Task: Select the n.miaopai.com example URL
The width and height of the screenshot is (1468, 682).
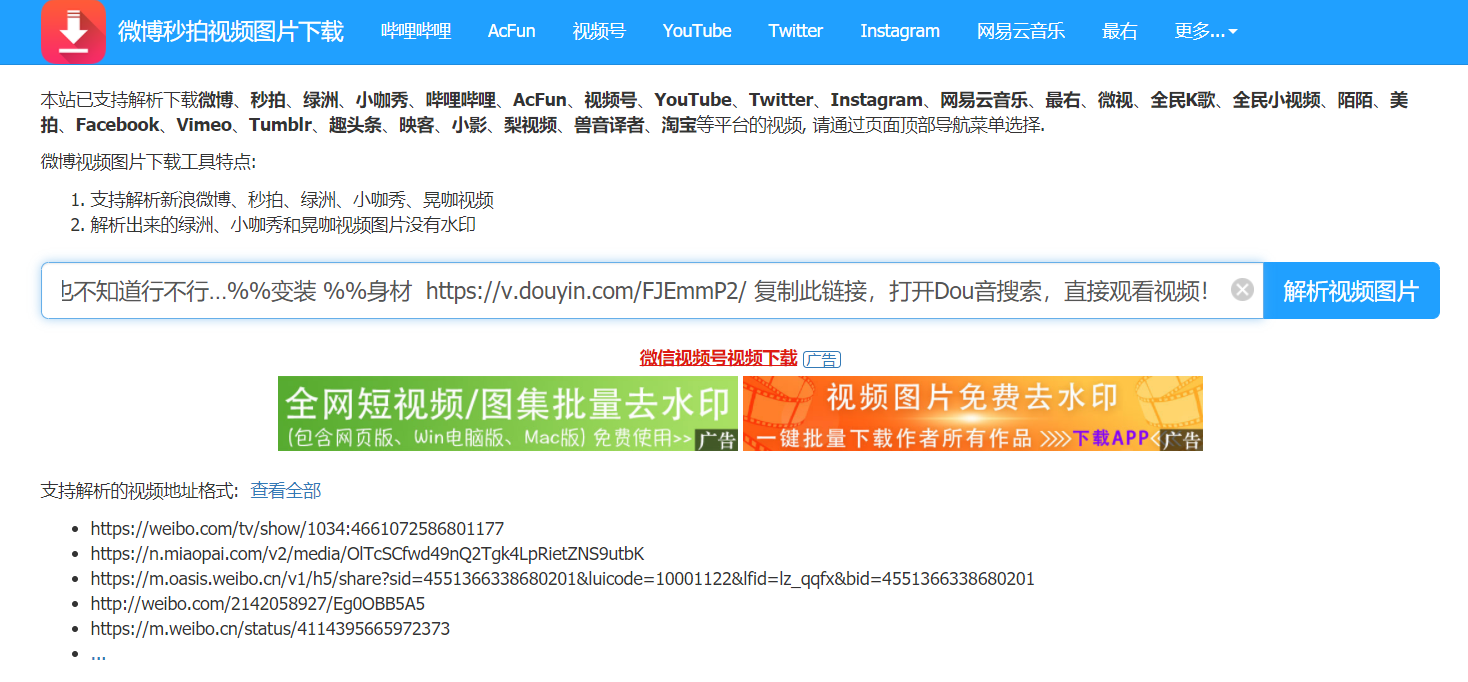Action: click(367, 553)
